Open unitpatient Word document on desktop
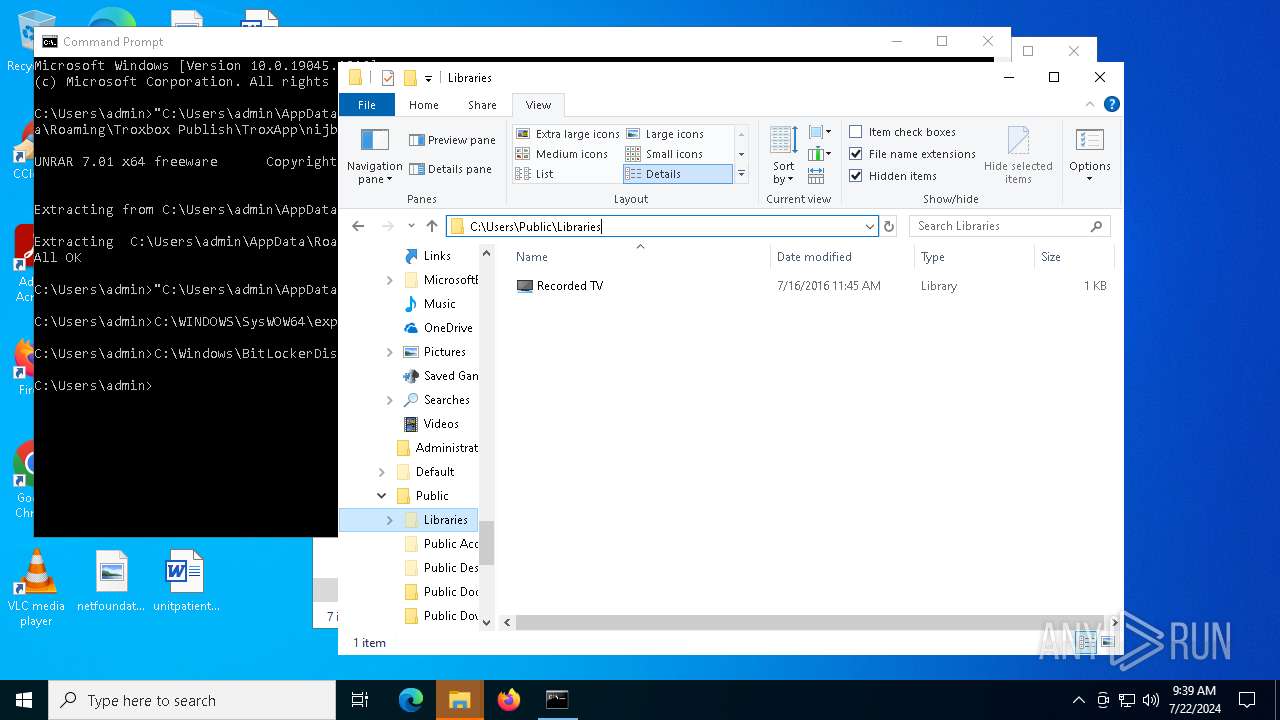 click(186, 581)
